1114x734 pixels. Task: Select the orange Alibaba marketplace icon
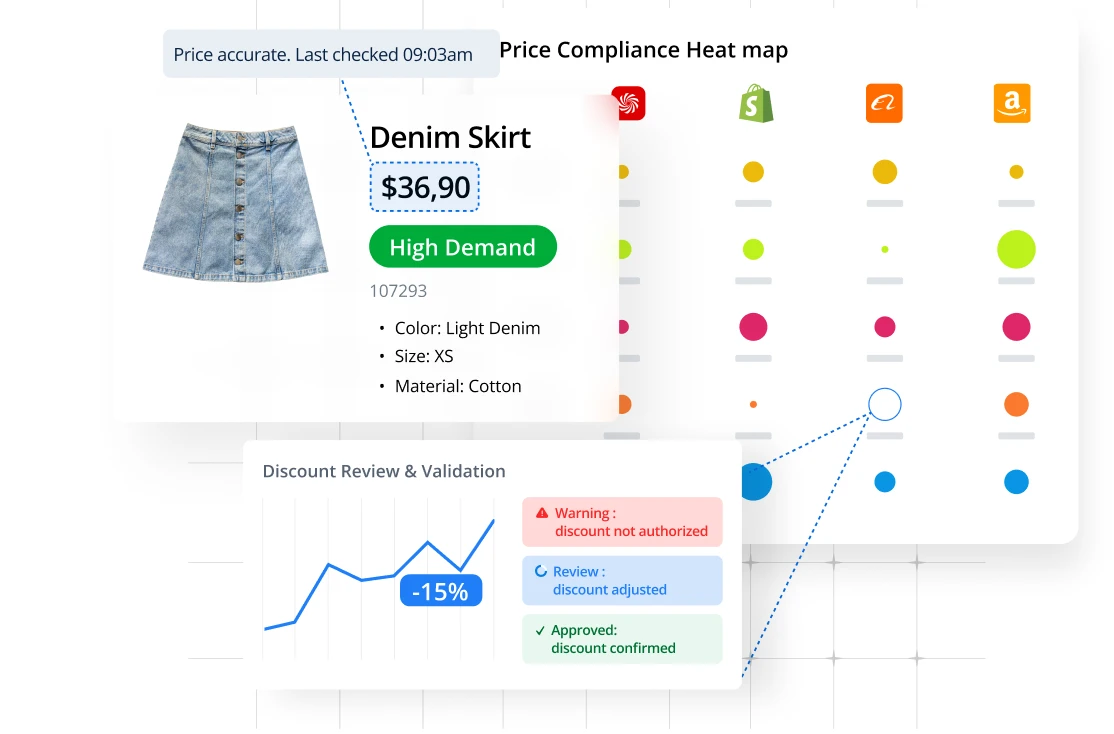click(884, 103)
